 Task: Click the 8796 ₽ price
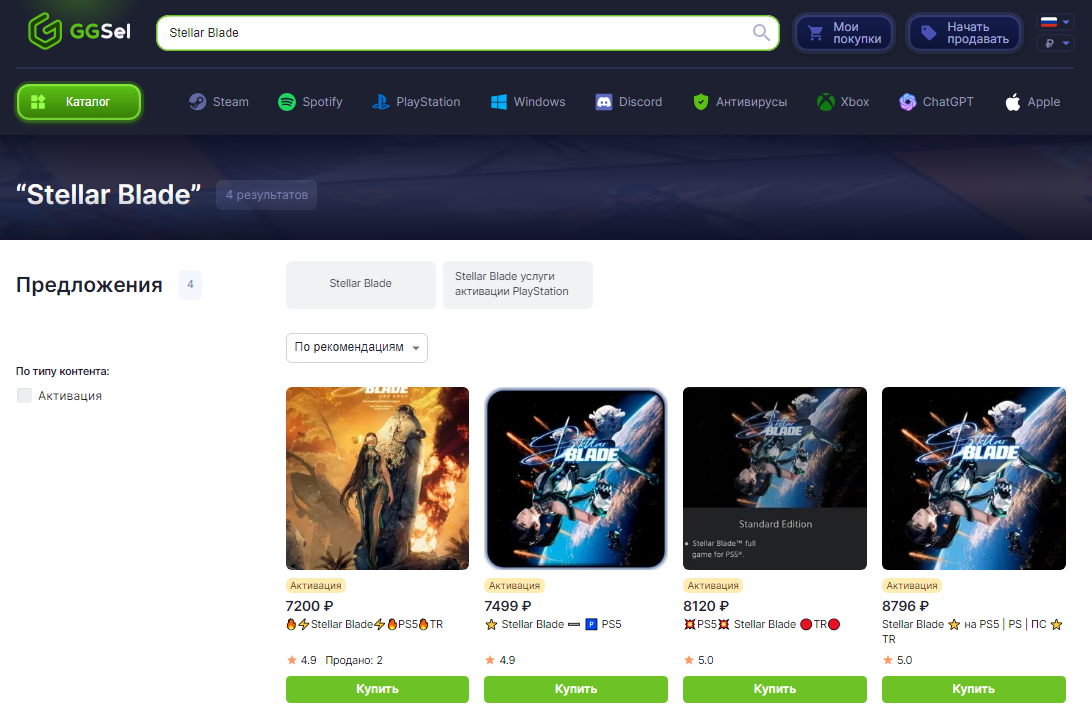tap(906, 606)
